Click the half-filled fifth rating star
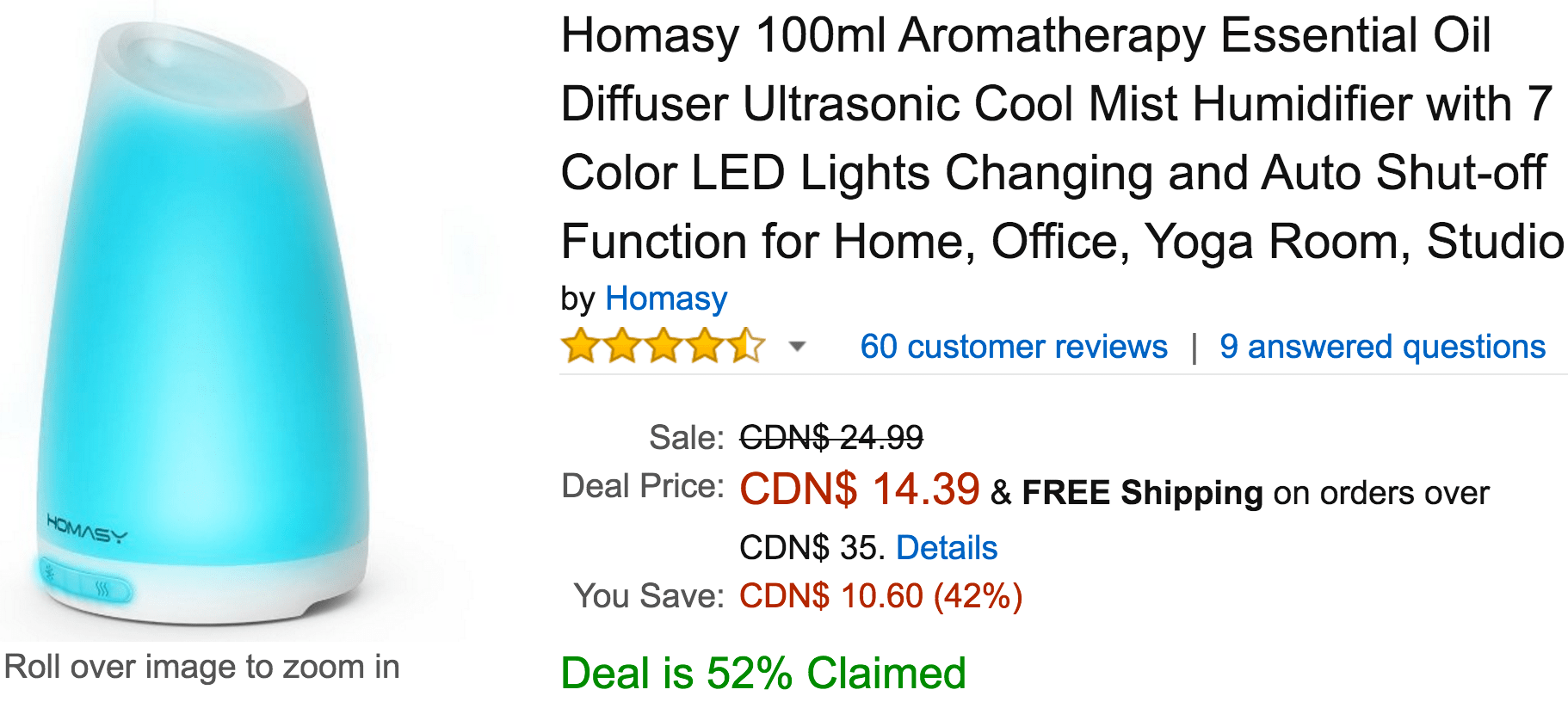This screenshot has width=1568, height=702. coord(746,346)
